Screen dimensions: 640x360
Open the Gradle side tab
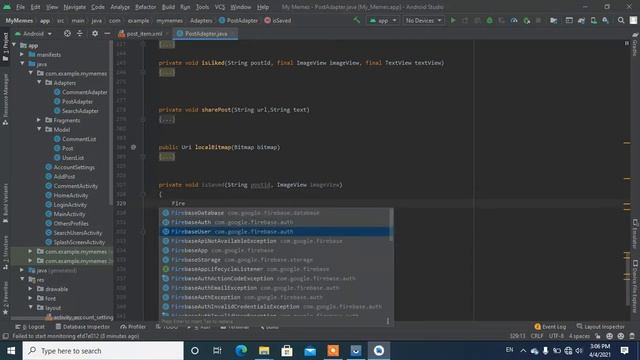point(635,45)
